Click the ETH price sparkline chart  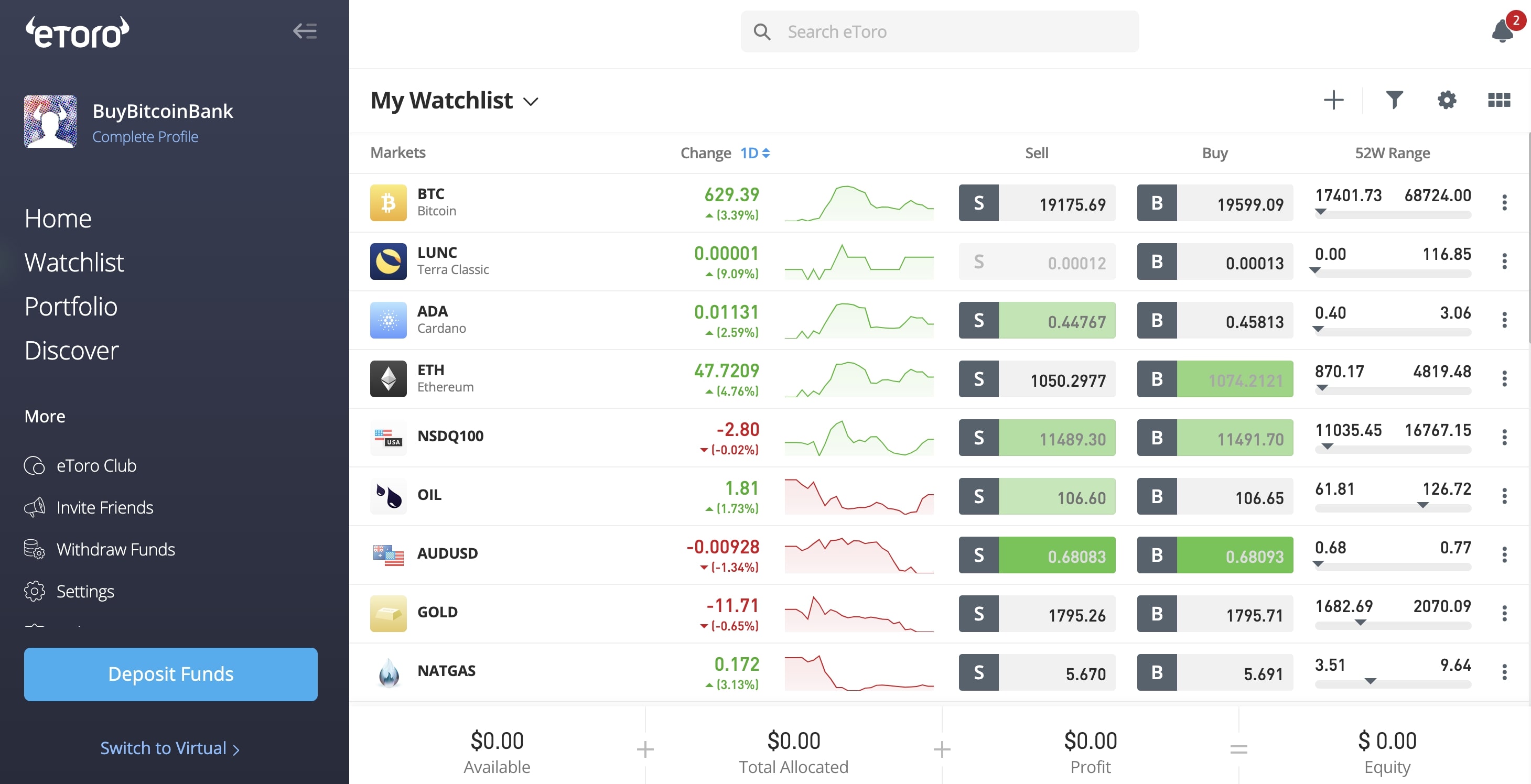pyautogui.click(x=859, y=379)
